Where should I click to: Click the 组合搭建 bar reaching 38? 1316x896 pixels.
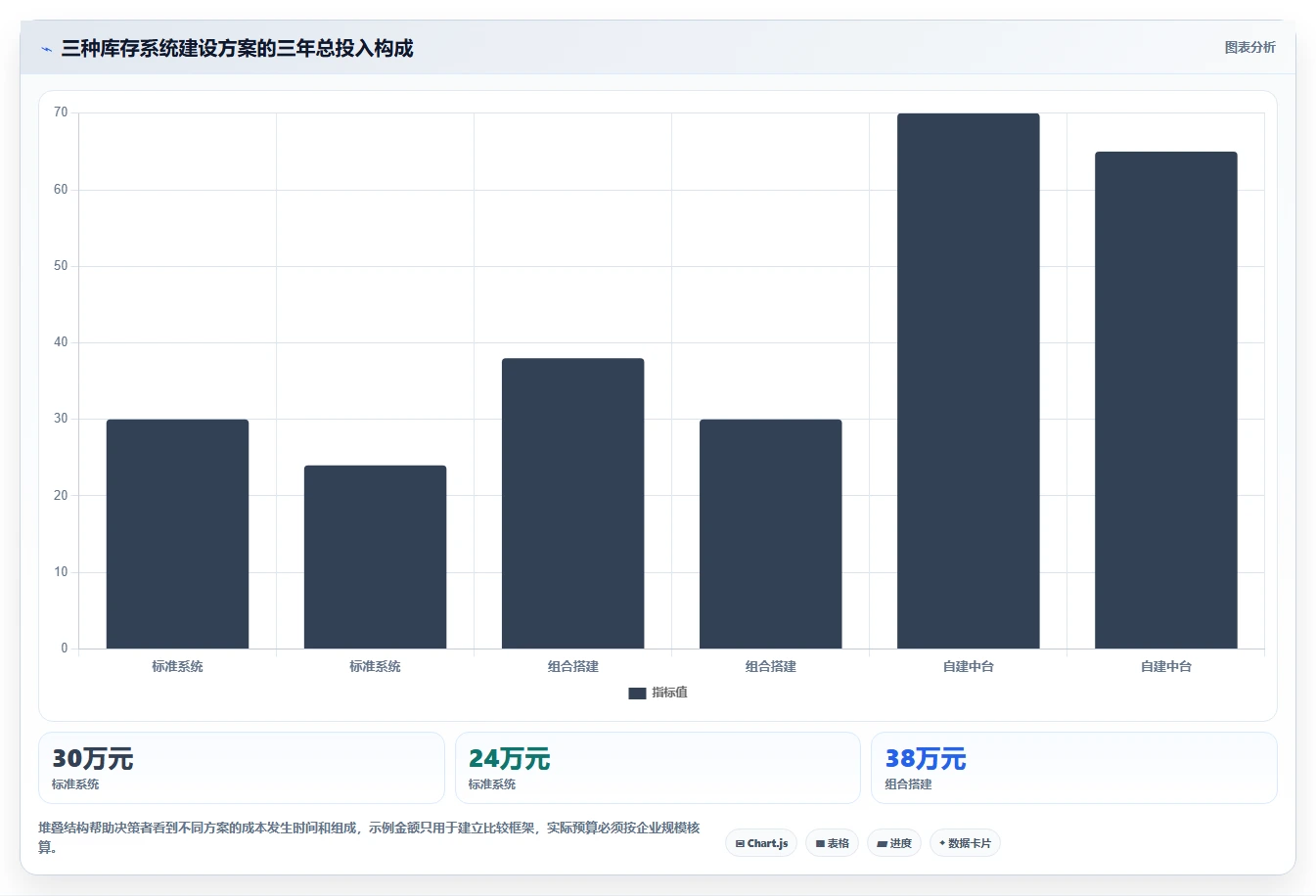click(x=572, y=504)
